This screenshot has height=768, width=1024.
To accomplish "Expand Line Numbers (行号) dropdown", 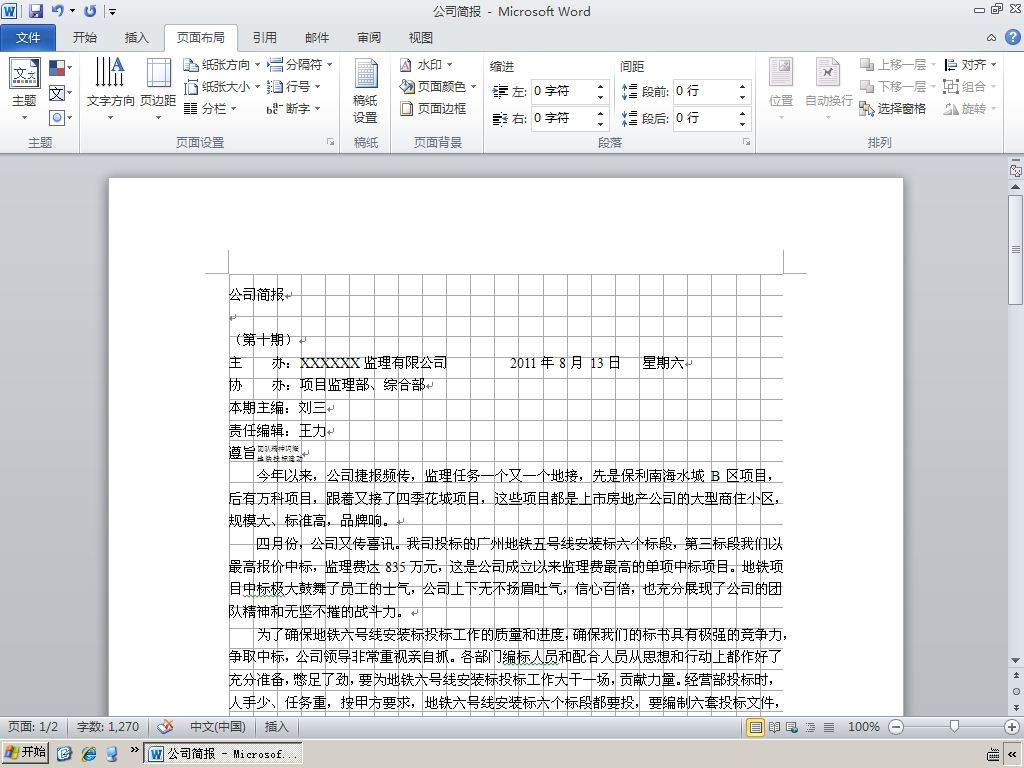I will pos(294,86).
